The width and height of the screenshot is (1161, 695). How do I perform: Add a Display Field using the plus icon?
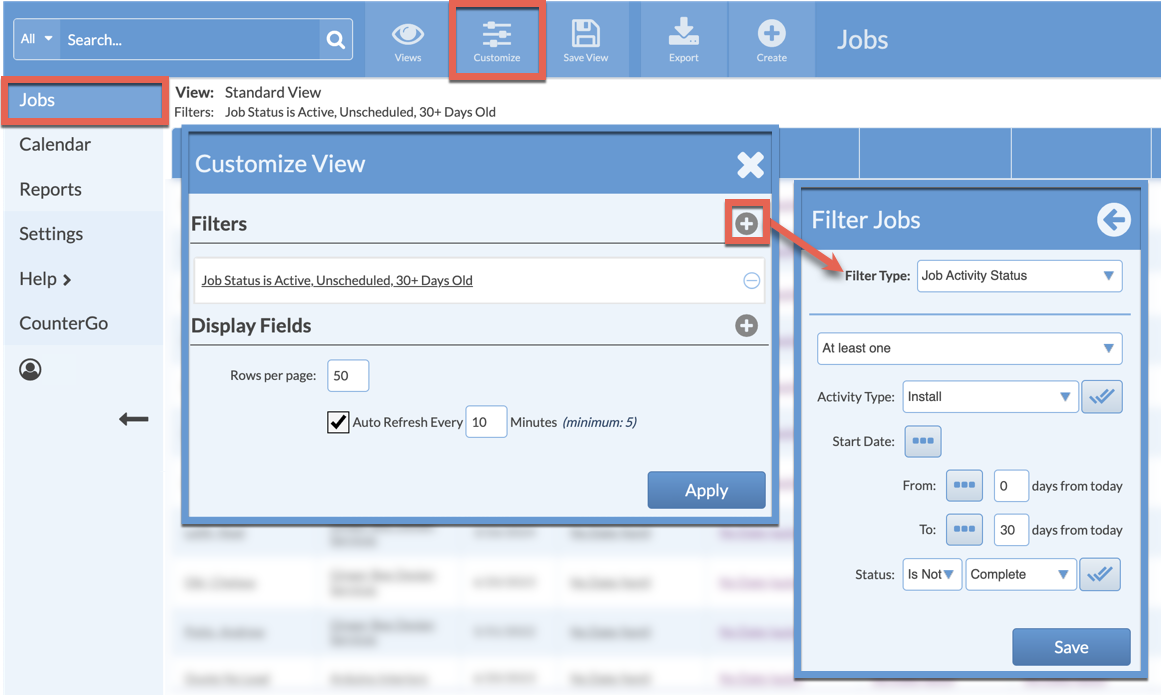point(746,325)
